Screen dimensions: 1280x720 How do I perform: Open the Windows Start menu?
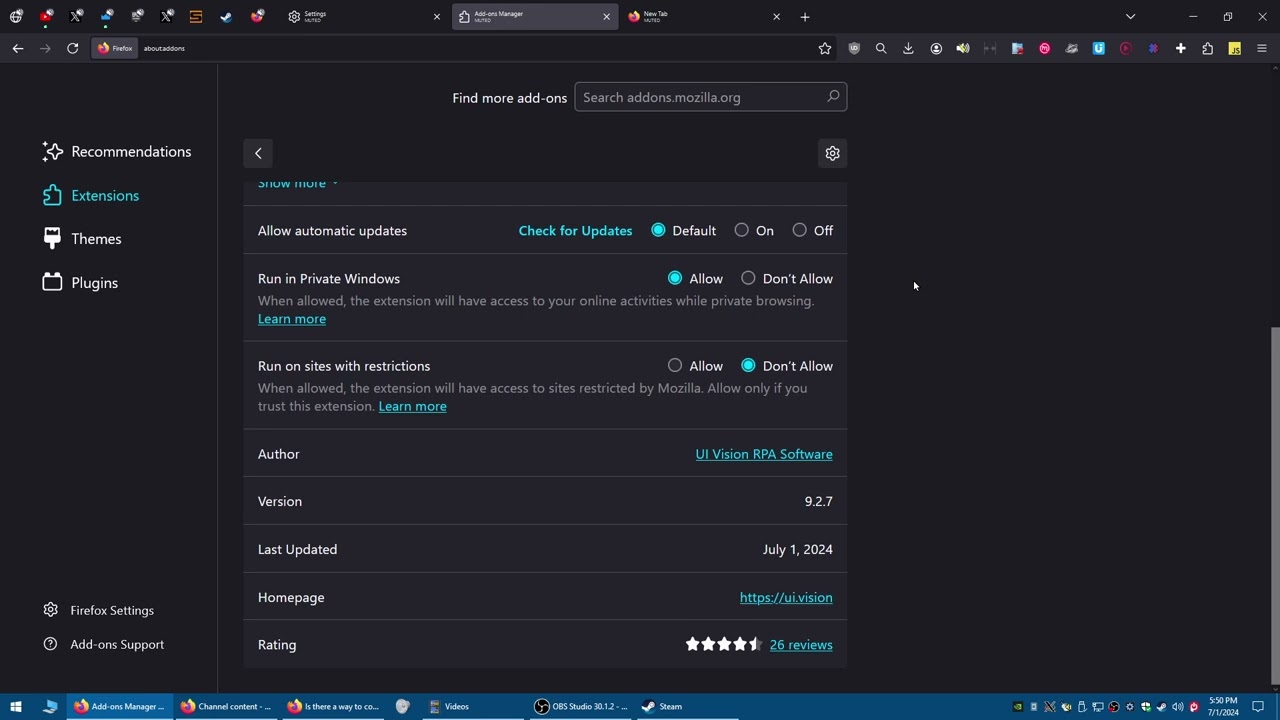coord(16,706)
